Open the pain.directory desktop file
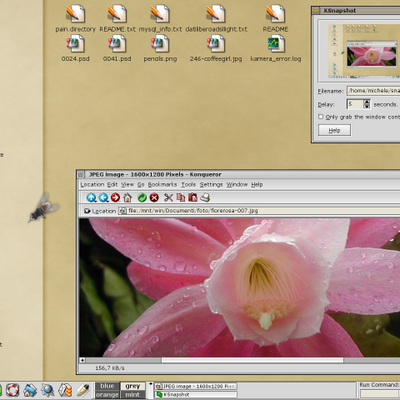Screen dimensions: 400x400 pos(75,19)
